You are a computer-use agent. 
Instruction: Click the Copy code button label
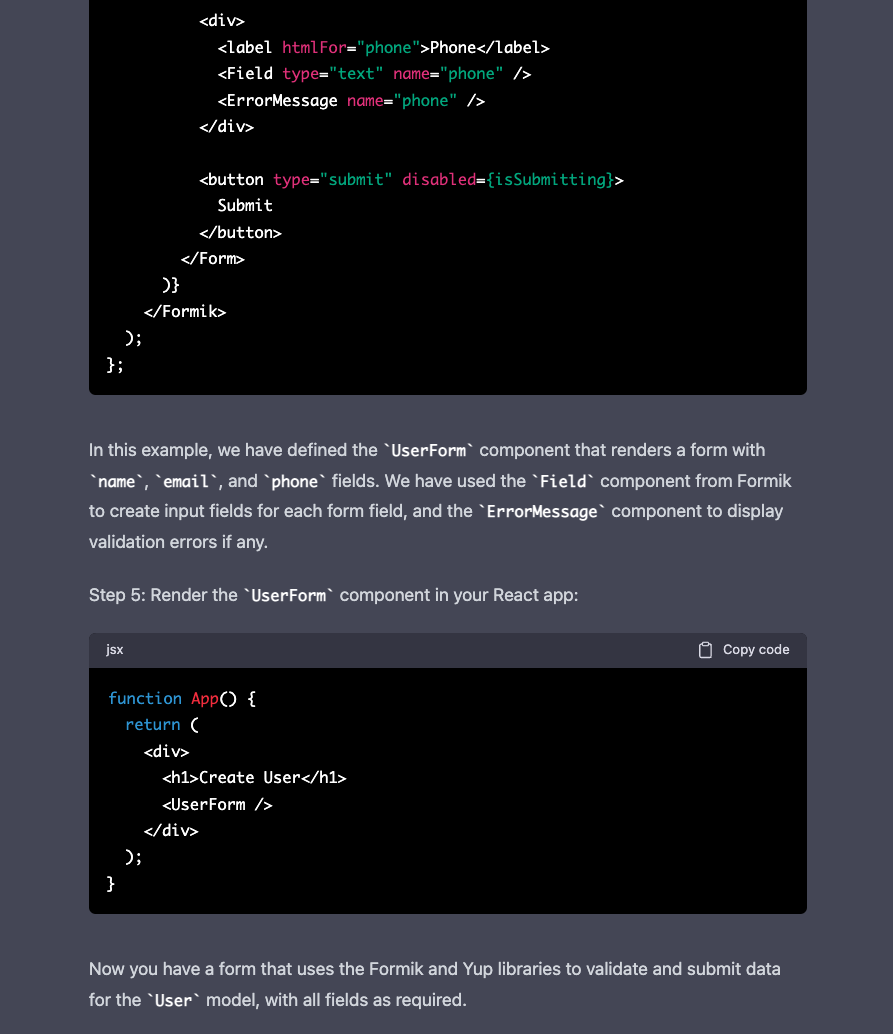click(756, 650)
